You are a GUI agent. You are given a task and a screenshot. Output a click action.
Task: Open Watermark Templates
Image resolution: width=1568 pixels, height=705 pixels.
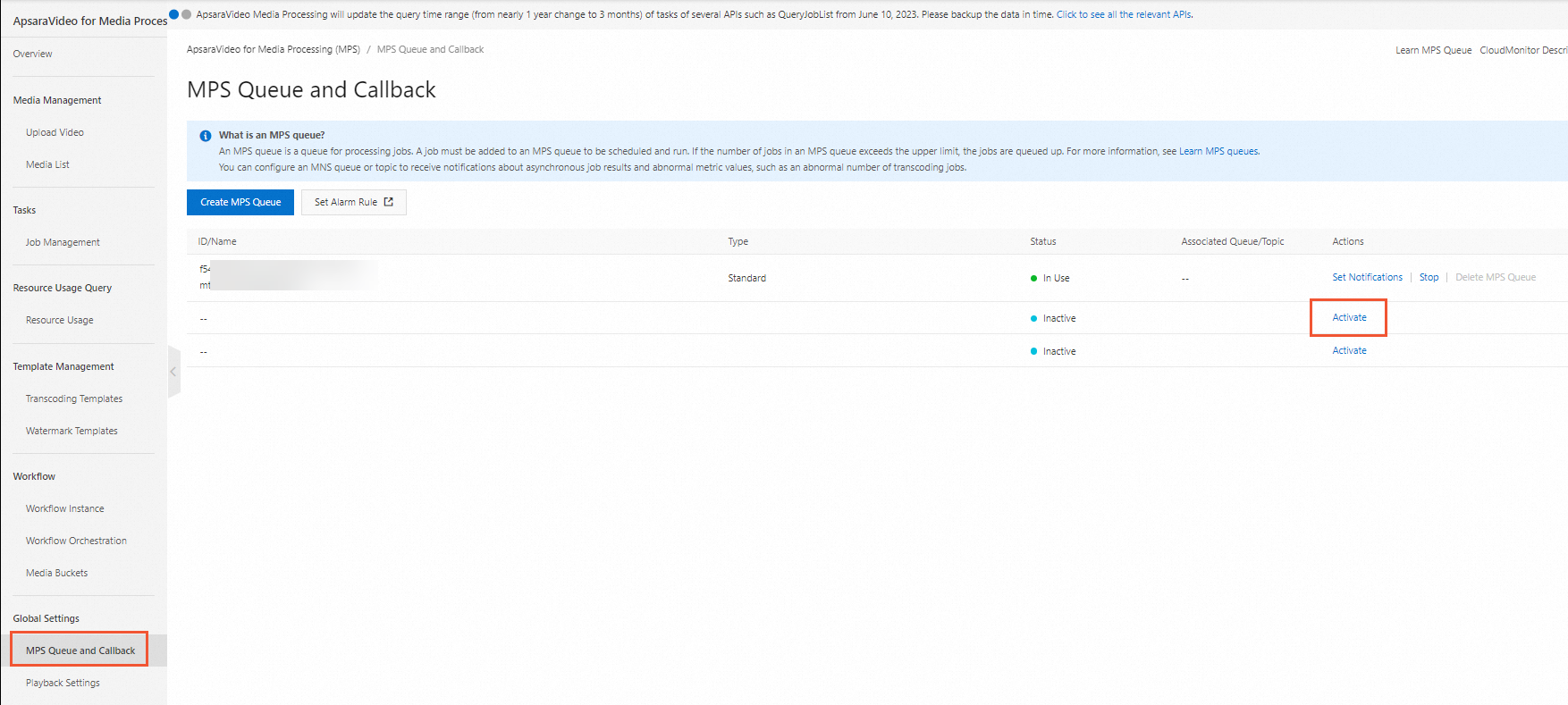pos(72,431)
